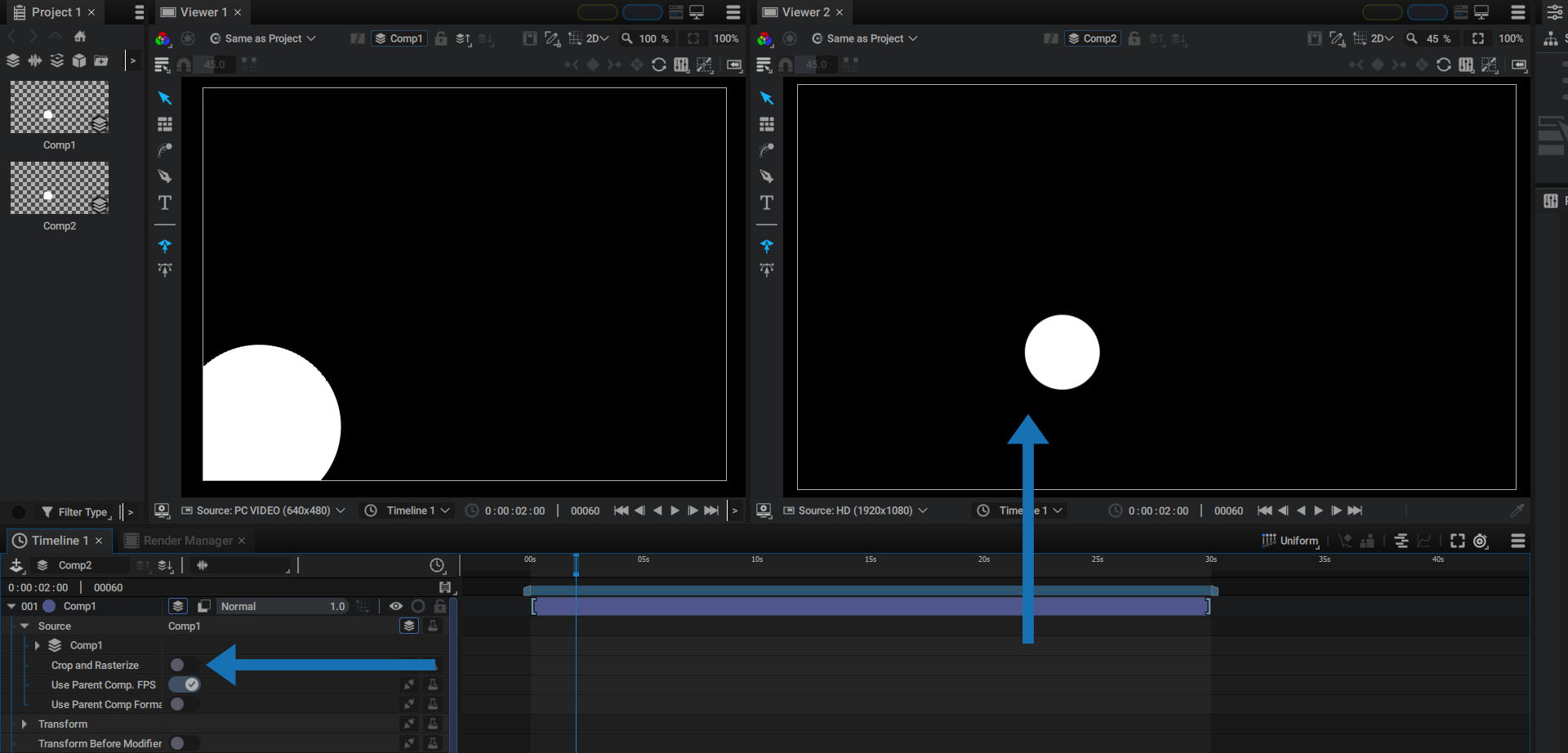The height and width of the screenshot is (753, 1568).
Task: Toggle Comp1 layer visibility eye
Action: (x=396, y=606)
